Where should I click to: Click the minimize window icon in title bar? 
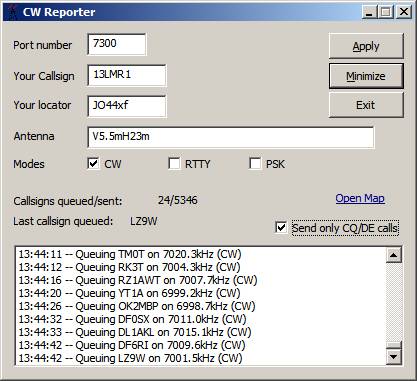(369, 12)
